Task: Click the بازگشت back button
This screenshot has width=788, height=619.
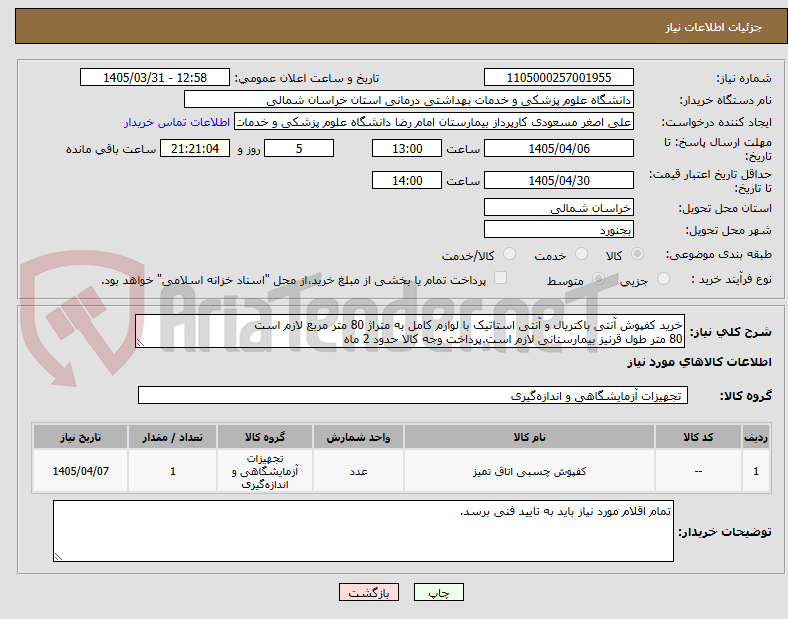Action: tap(369, 593)
